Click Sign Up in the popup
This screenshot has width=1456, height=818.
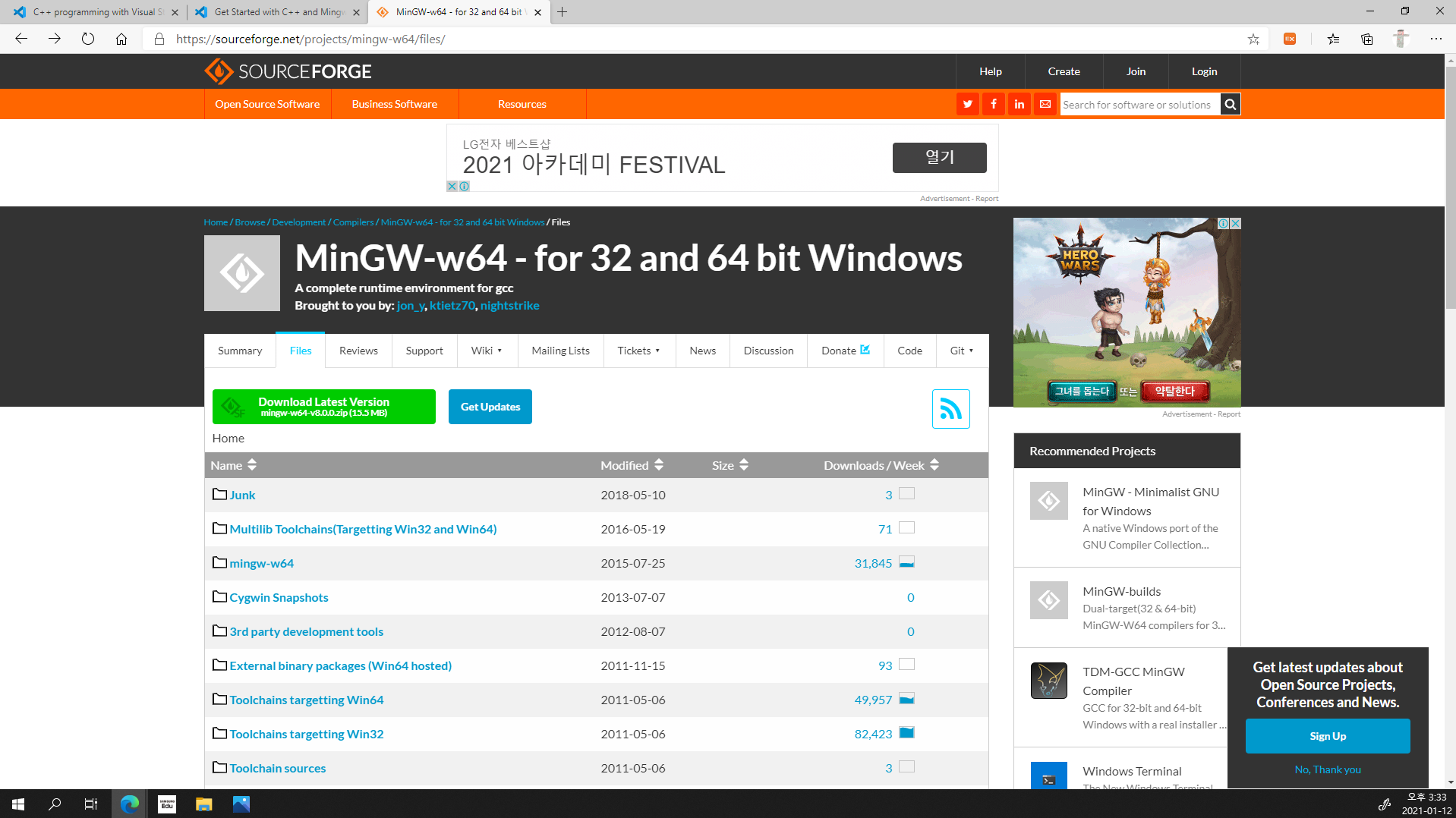coord(1328,736)
